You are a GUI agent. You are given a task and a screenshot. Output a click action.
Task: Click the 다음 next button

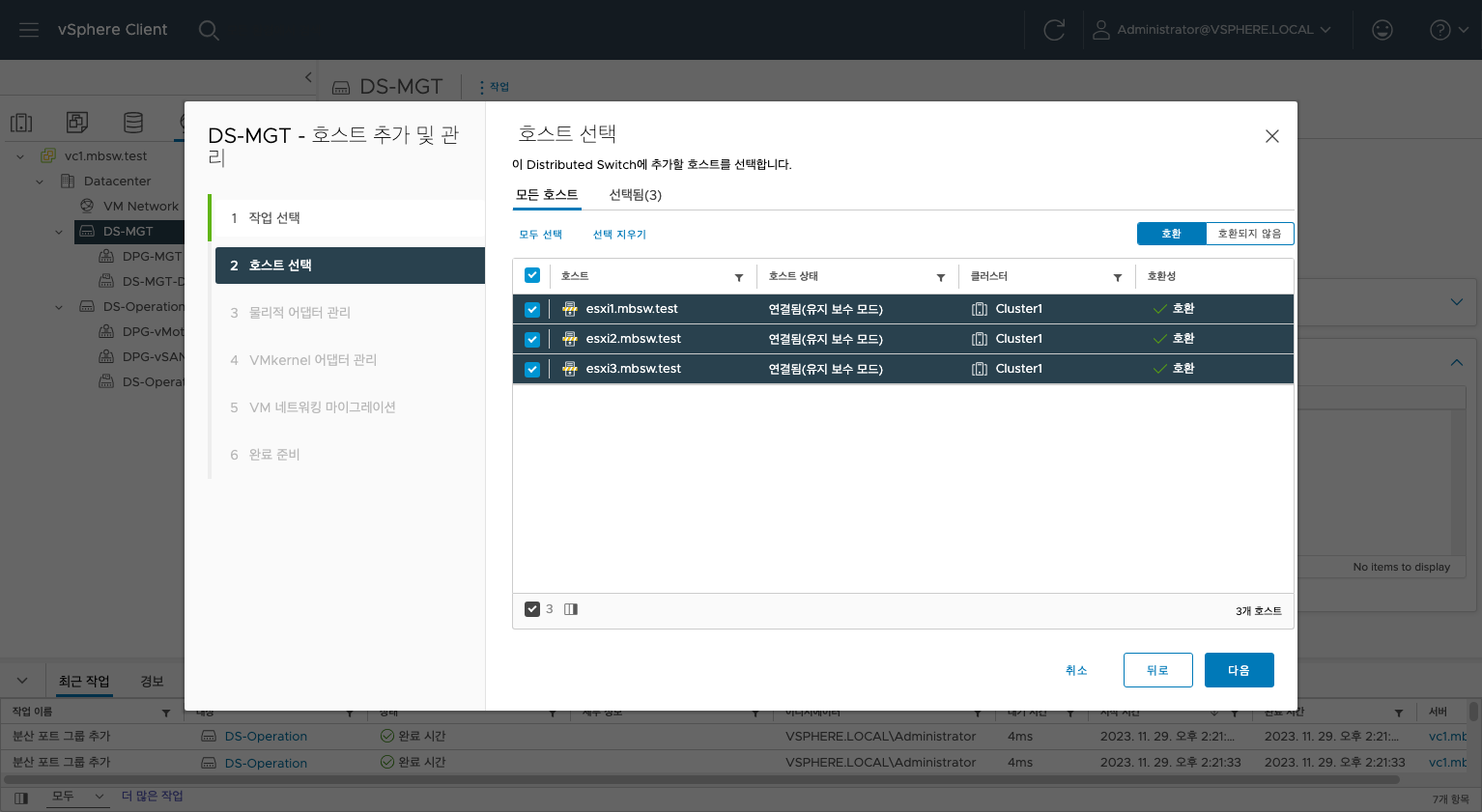(x=1239, y=670)
